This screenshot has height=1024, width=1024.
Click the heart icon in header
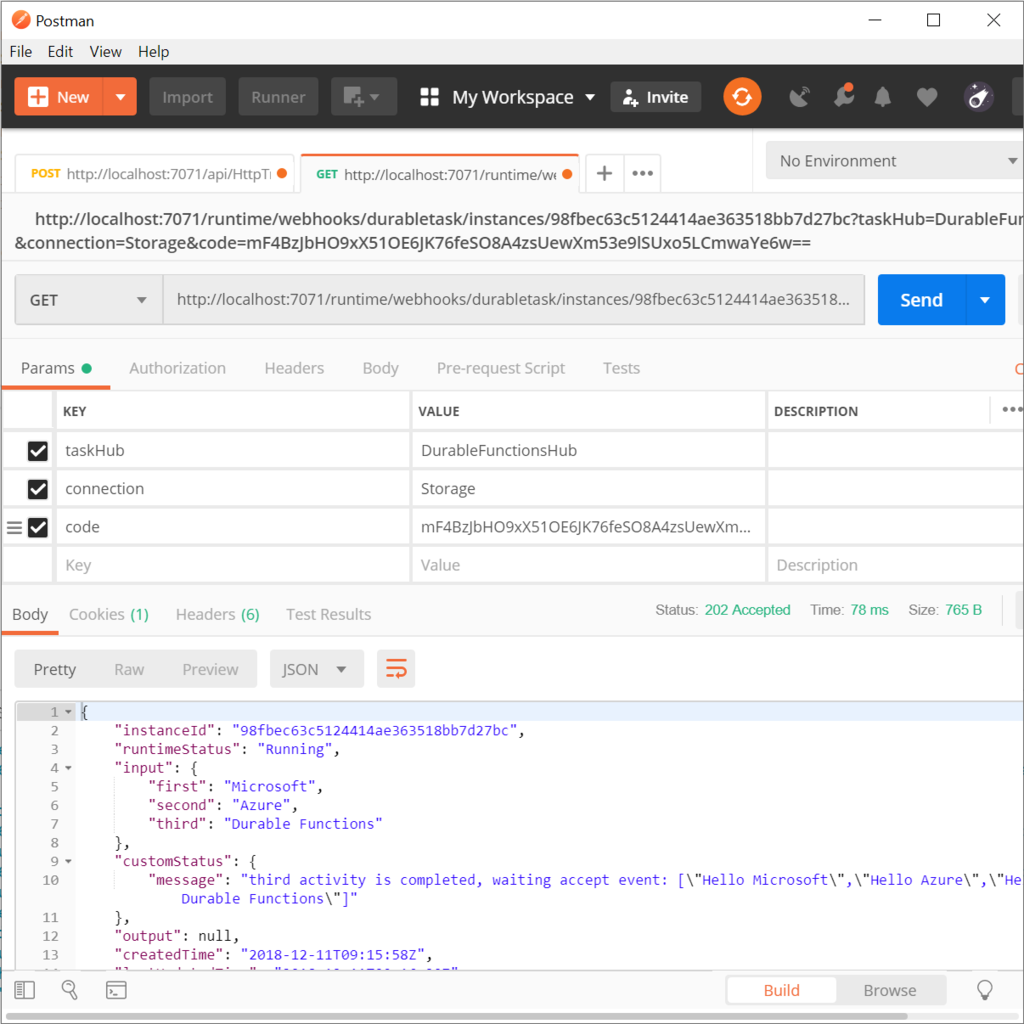927,97
